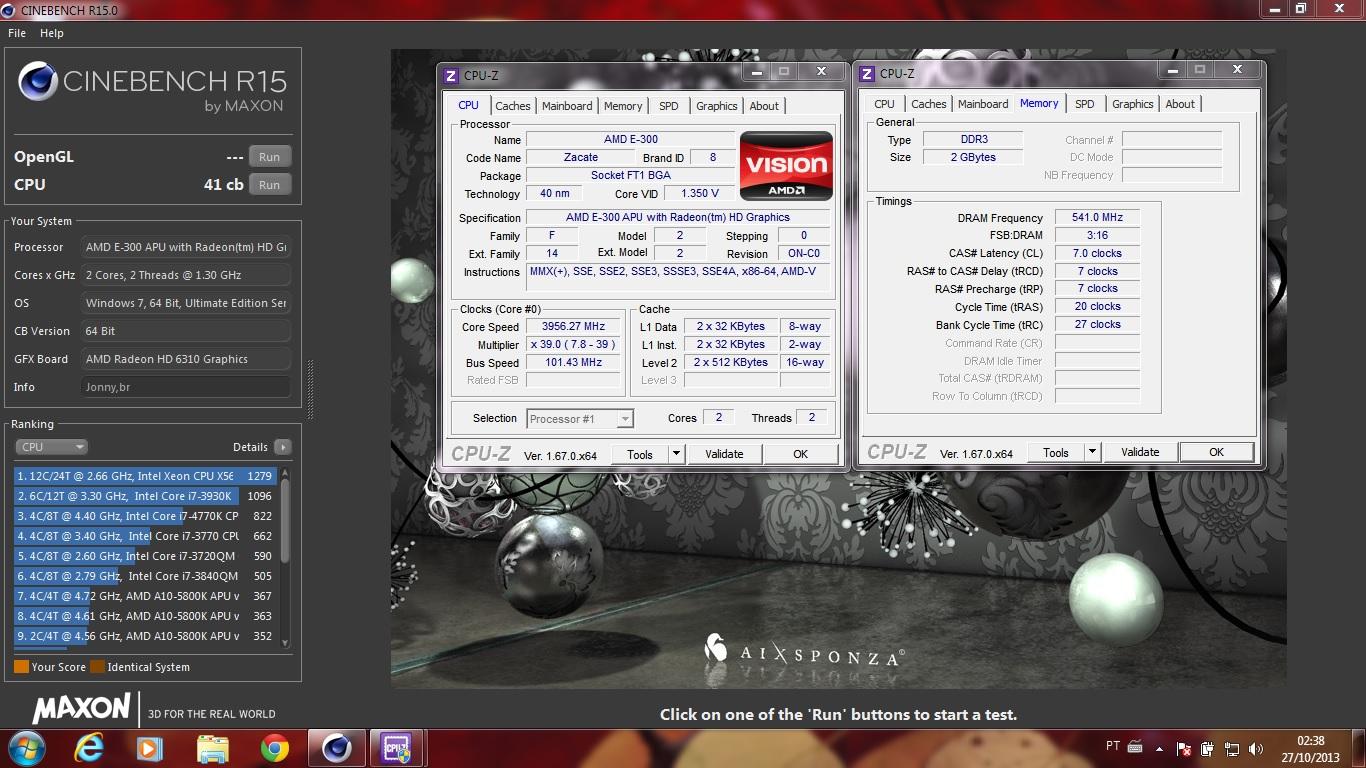This screenshot has height=768, width=1366.
Task: Click the Show desktop strip beside clock
Action: [1358, 748]
